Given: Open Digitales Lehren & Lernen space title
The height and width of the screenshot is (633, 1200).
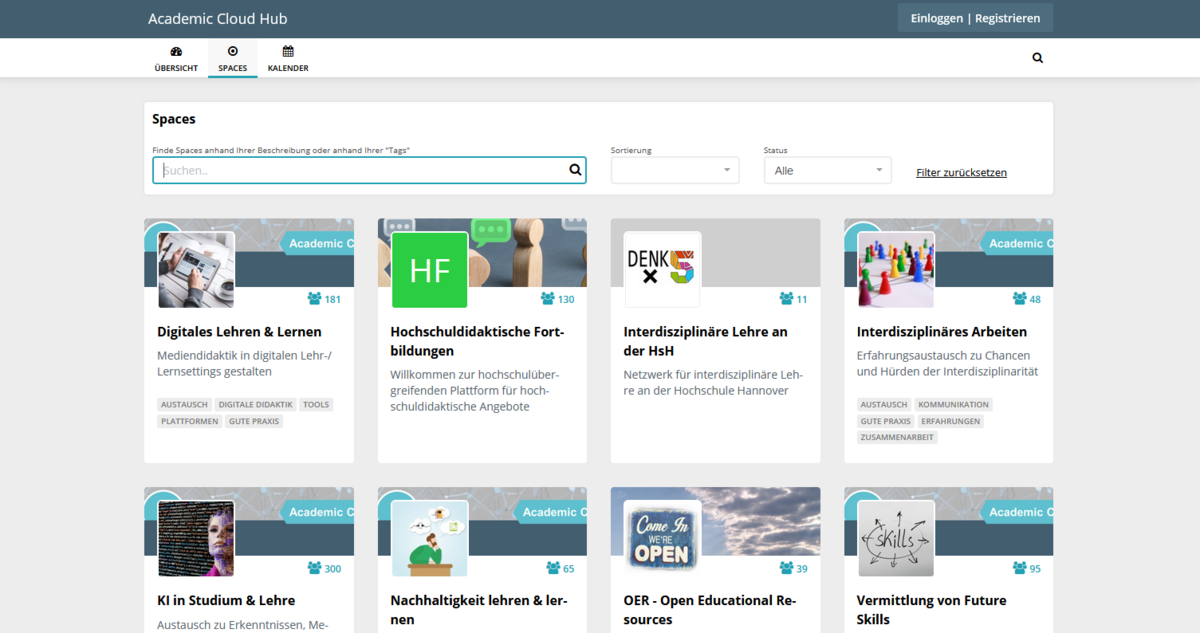Looking at the screenshot, I should [x=239, y=332].
